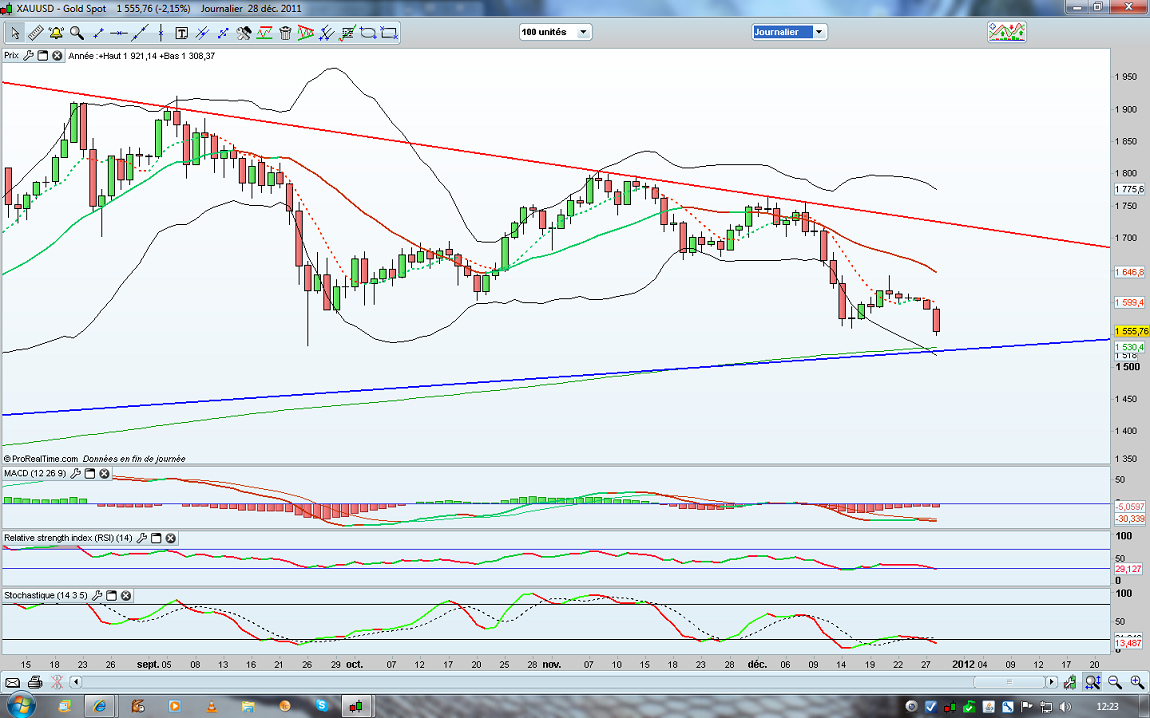Screen dimensions: 1150x718
Task: Select the Fibonacci checkmark grid tool
Action: pyautogui.click(x=348, y=33)
